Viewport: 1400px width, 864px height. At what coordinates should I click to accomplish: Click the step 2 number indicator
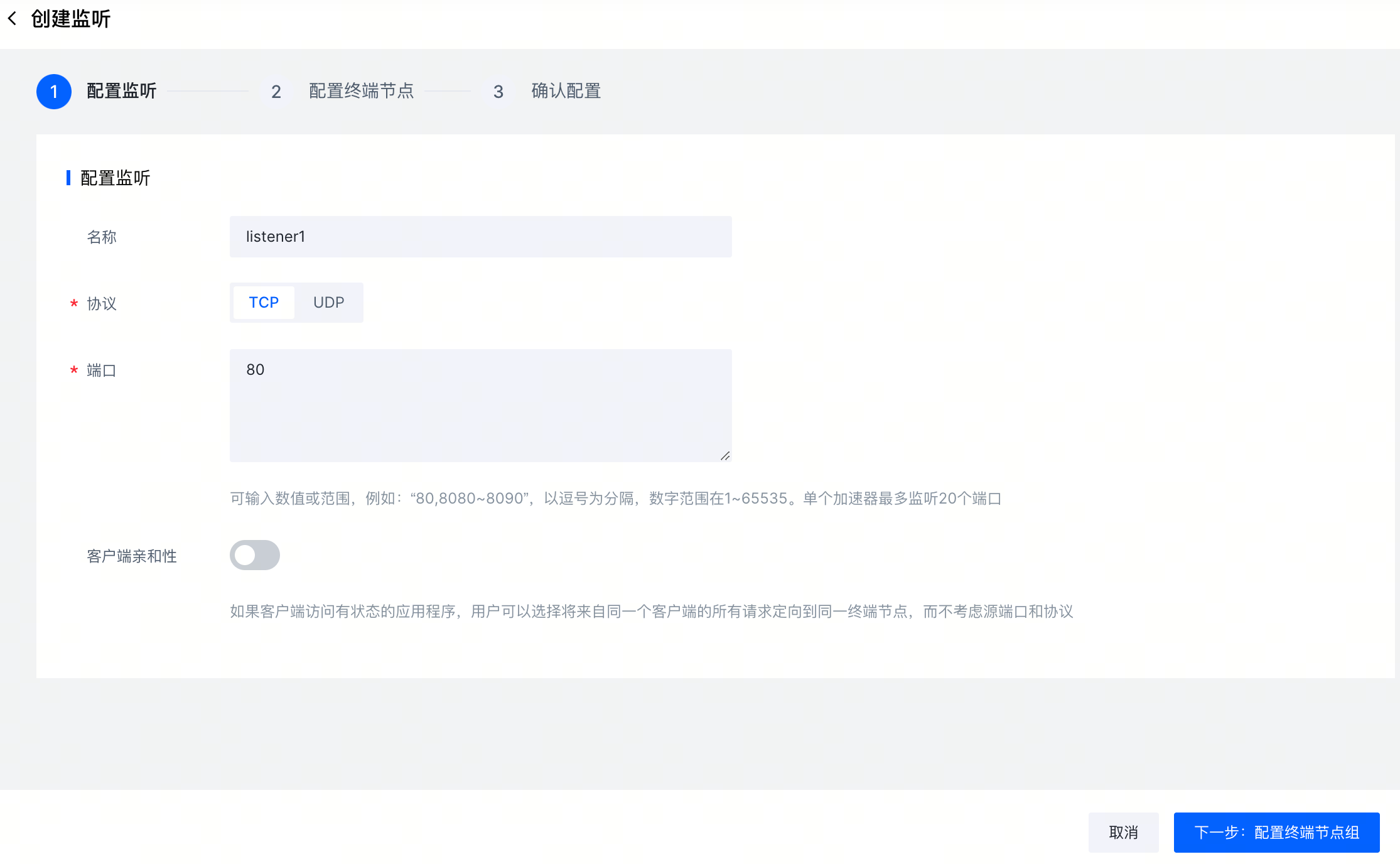point(276,92)
